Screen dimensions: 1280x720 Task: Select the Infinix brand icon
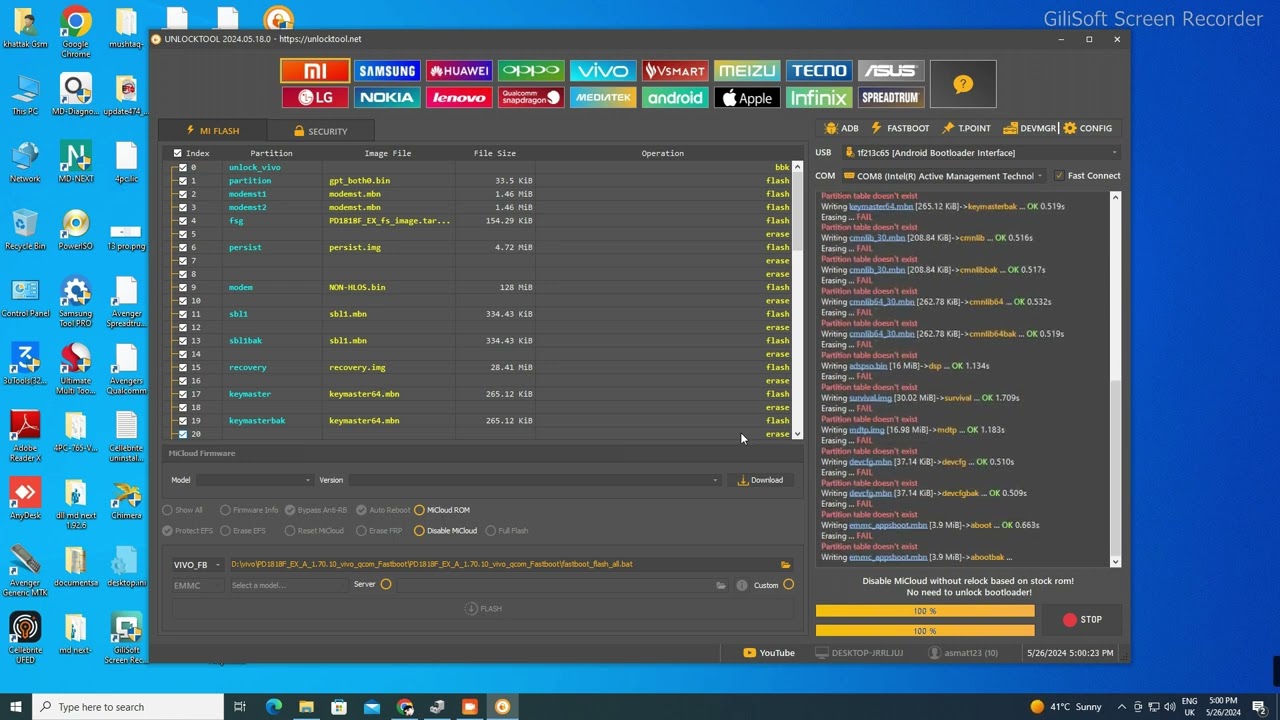[x=819, y=98]
